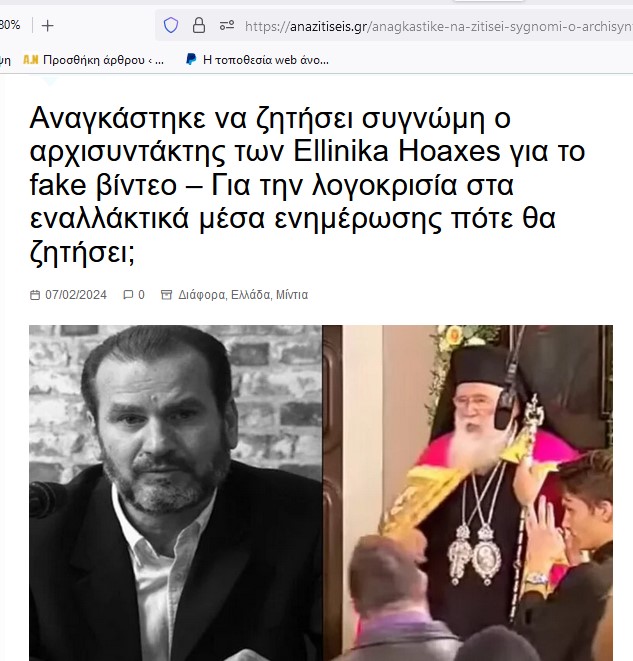Open the Μίντια category link

coord(292,294)
